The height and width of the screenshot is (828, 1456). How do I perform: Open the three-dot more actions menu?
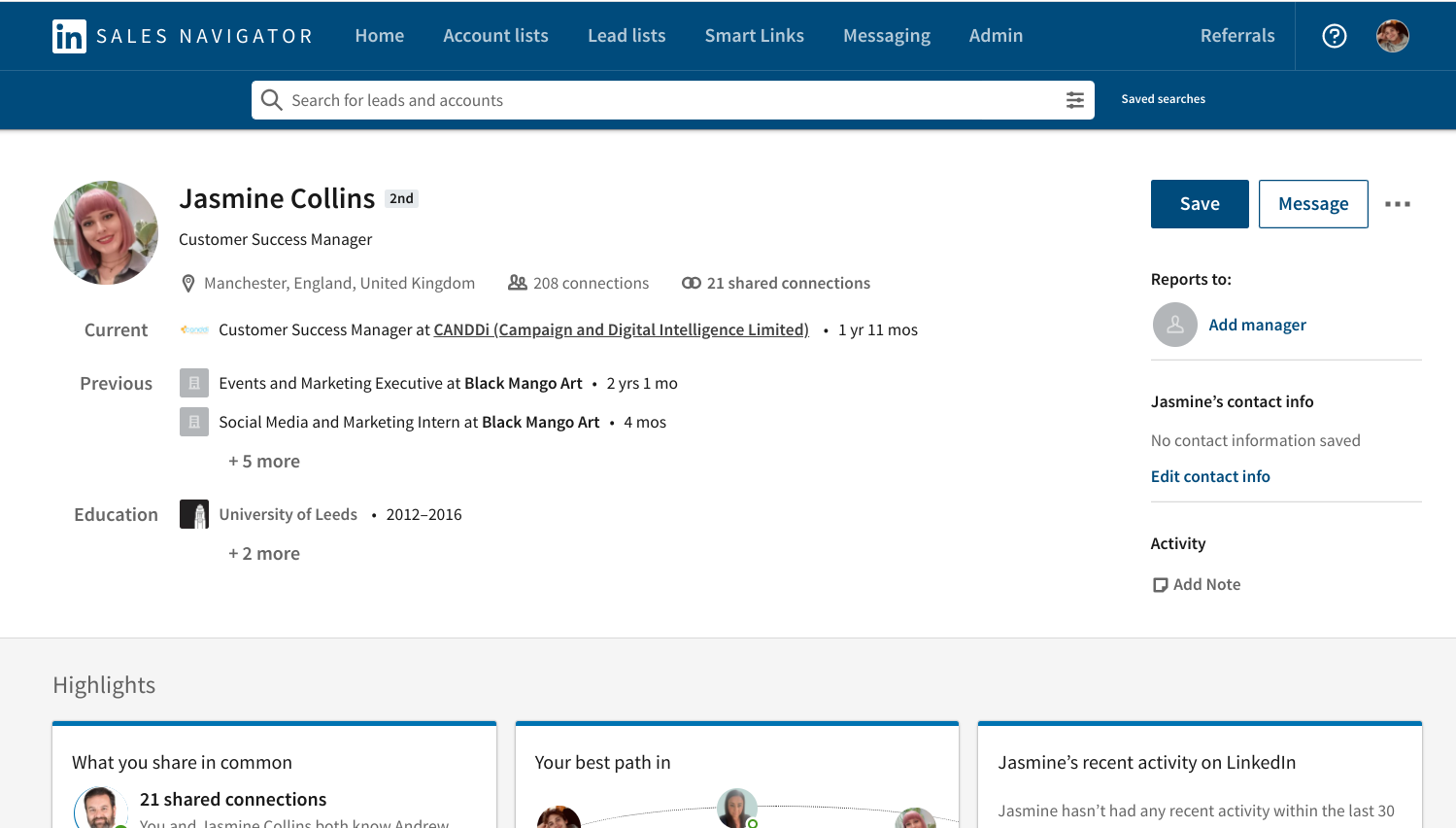[x=1398, y=204]
